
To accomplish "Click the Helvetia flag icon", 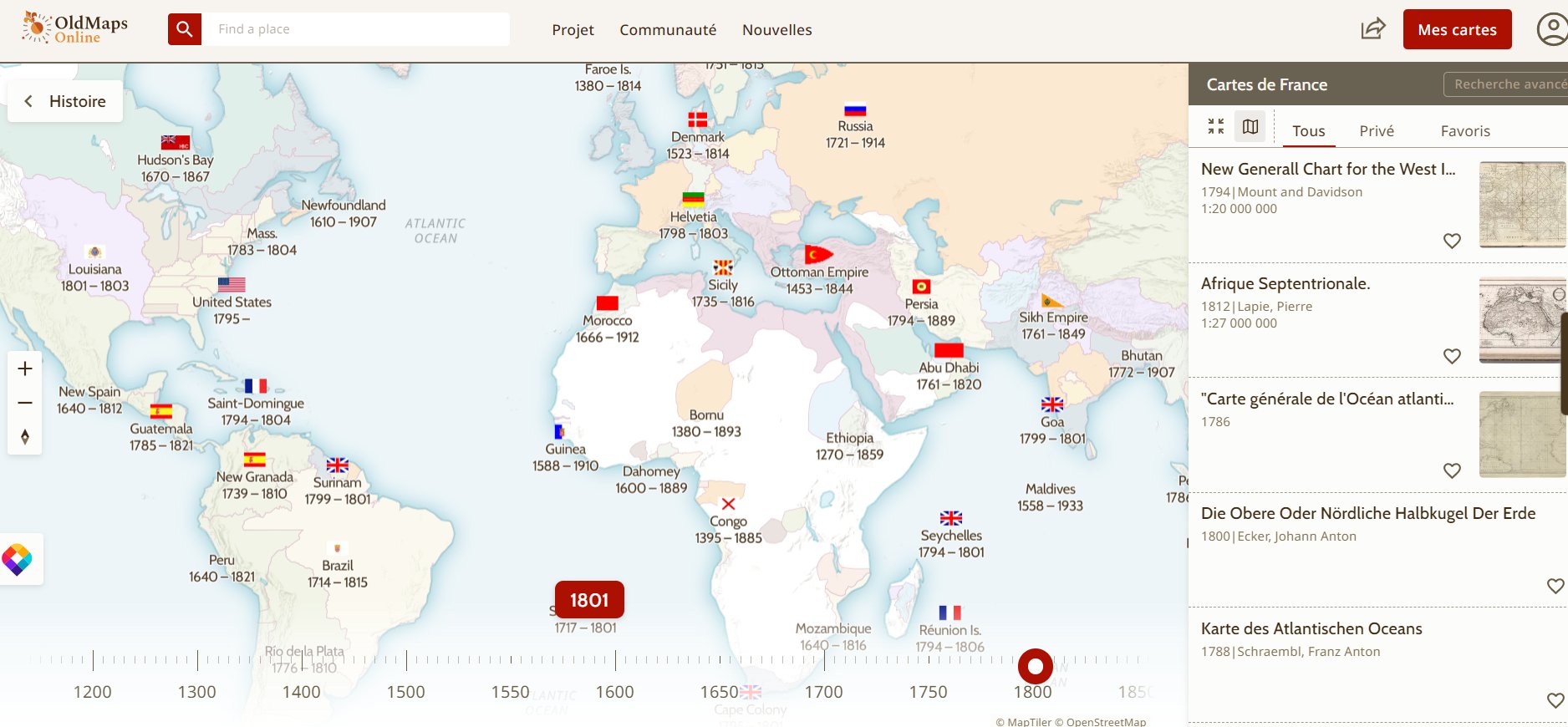I will pos(694,199).
